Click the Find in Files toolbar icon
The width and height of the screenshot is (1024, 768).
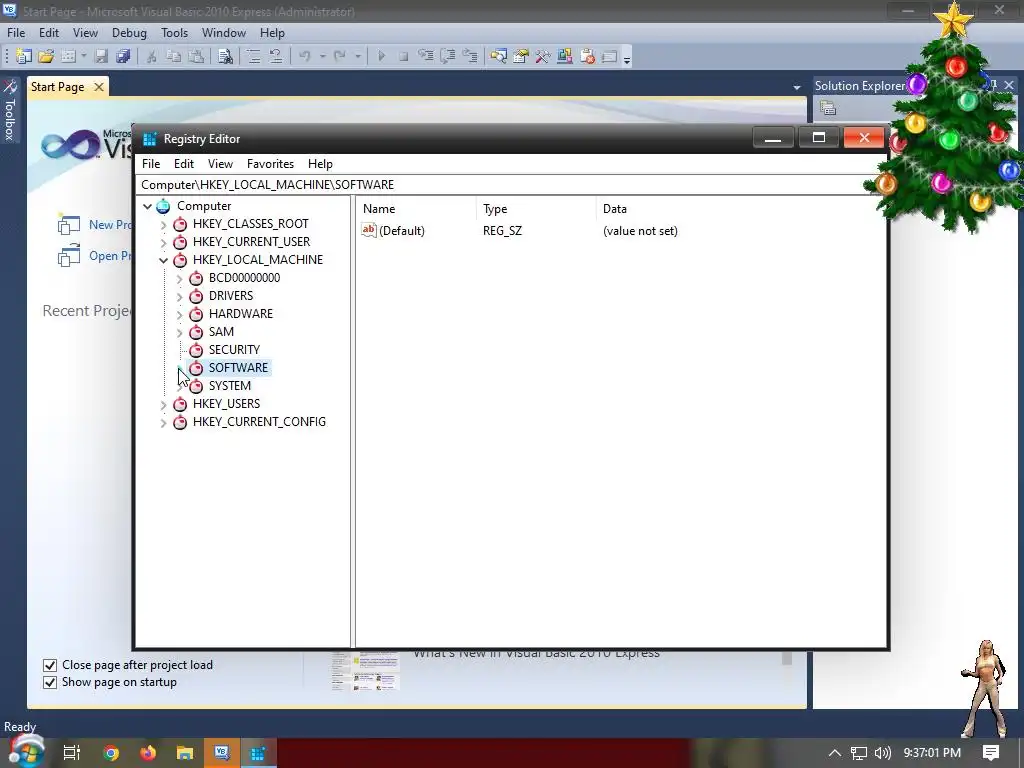coord(225,57)
